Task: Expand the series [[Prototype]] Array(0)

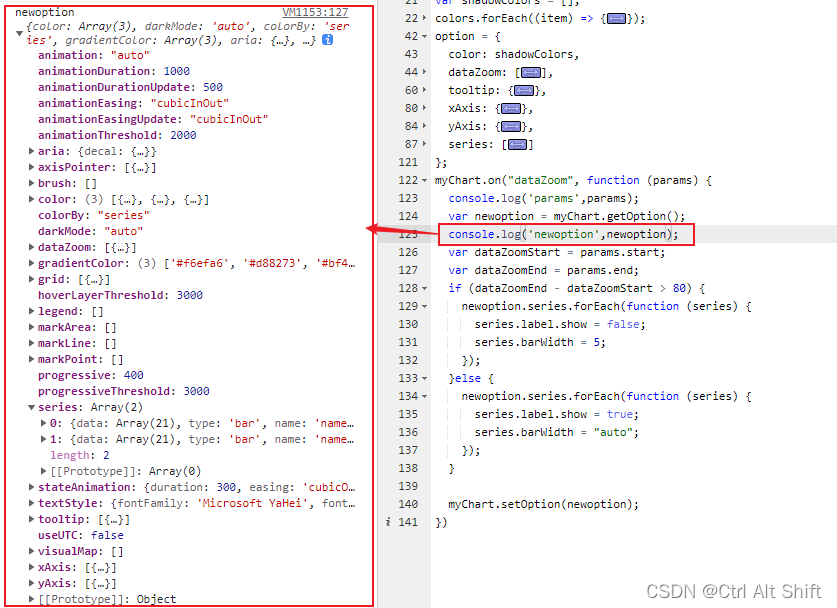Action: tap(43, 471)
